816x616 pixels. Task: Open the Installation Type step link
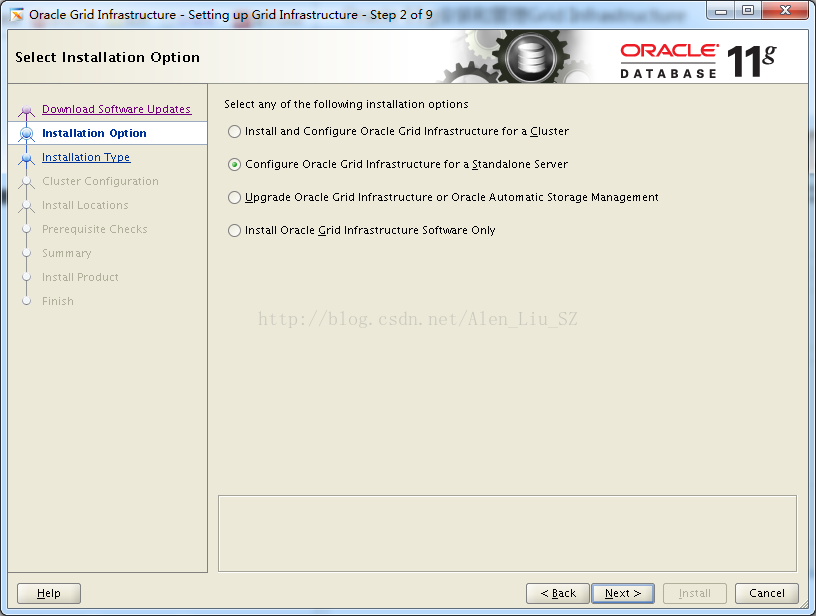86,157
